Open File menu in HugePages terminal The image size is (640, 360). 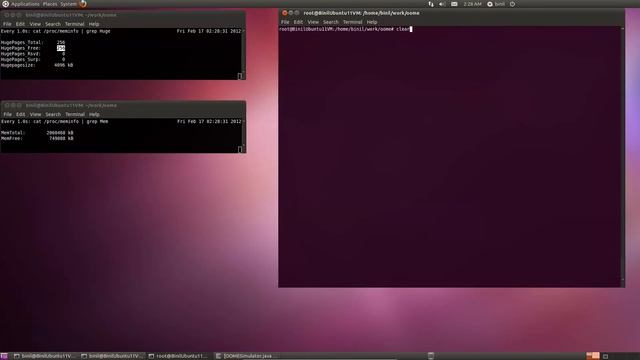click(x=7, y=24)
